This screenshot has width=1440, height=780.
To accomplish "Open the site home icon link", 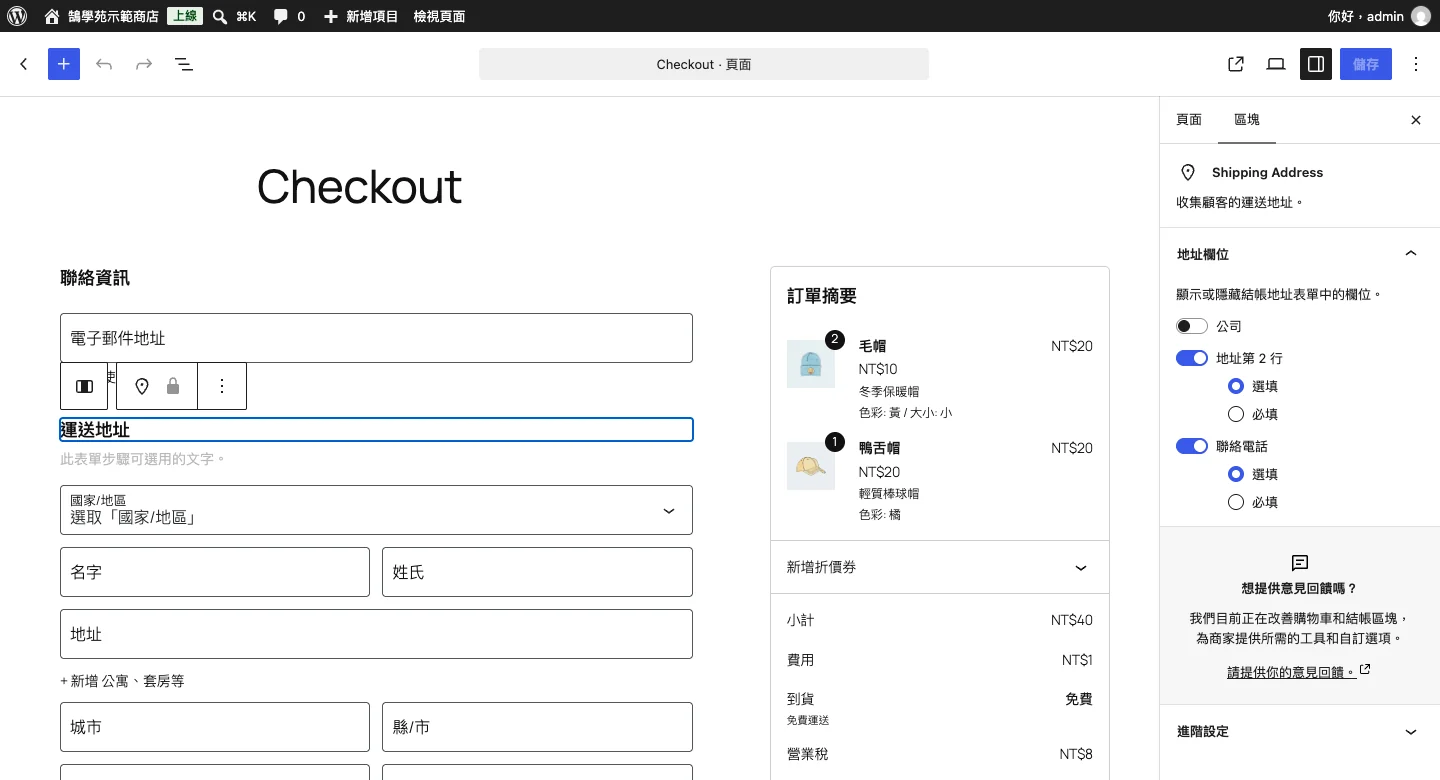I will (x=52, y=16).
